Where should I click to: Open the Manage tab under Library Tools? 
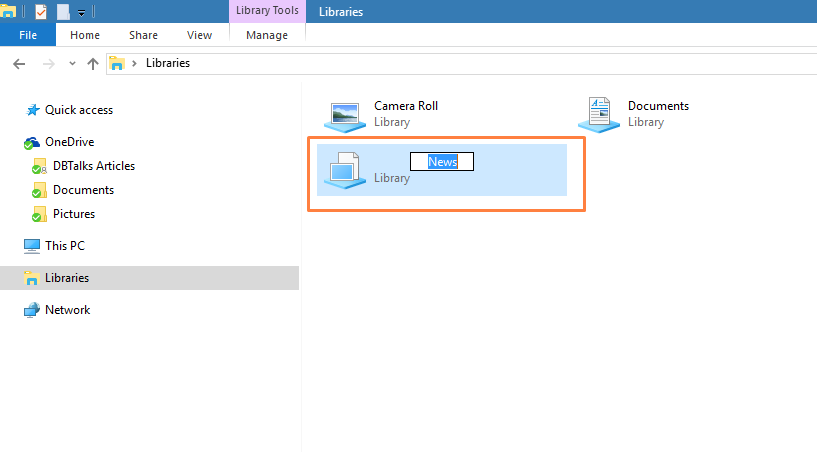tap(267, 35)
